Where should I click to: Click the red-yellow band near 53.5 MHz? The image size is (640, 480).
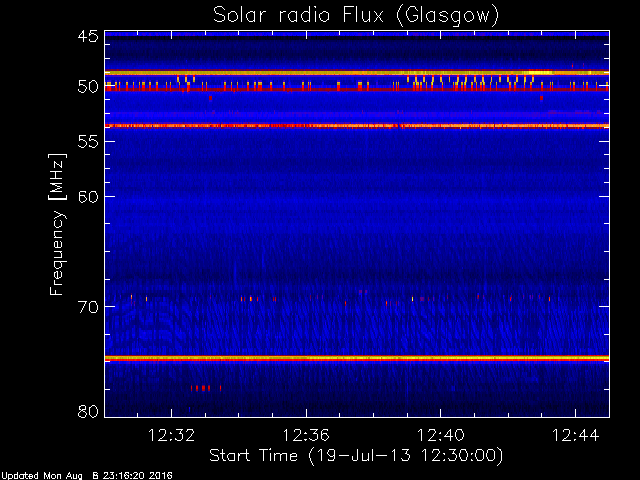coord(357,126)
